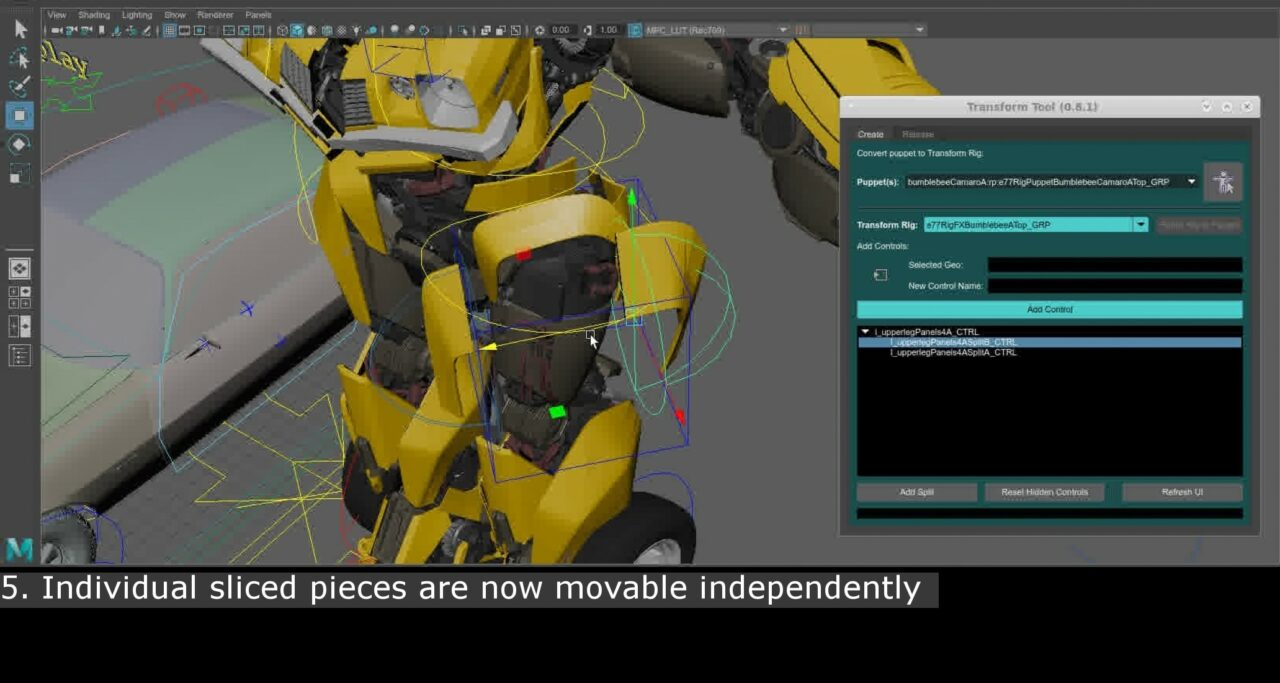Screen dimensions: 1280x683
Task: Enable wireframe display cube icon
Action: (x=283, y=30)
